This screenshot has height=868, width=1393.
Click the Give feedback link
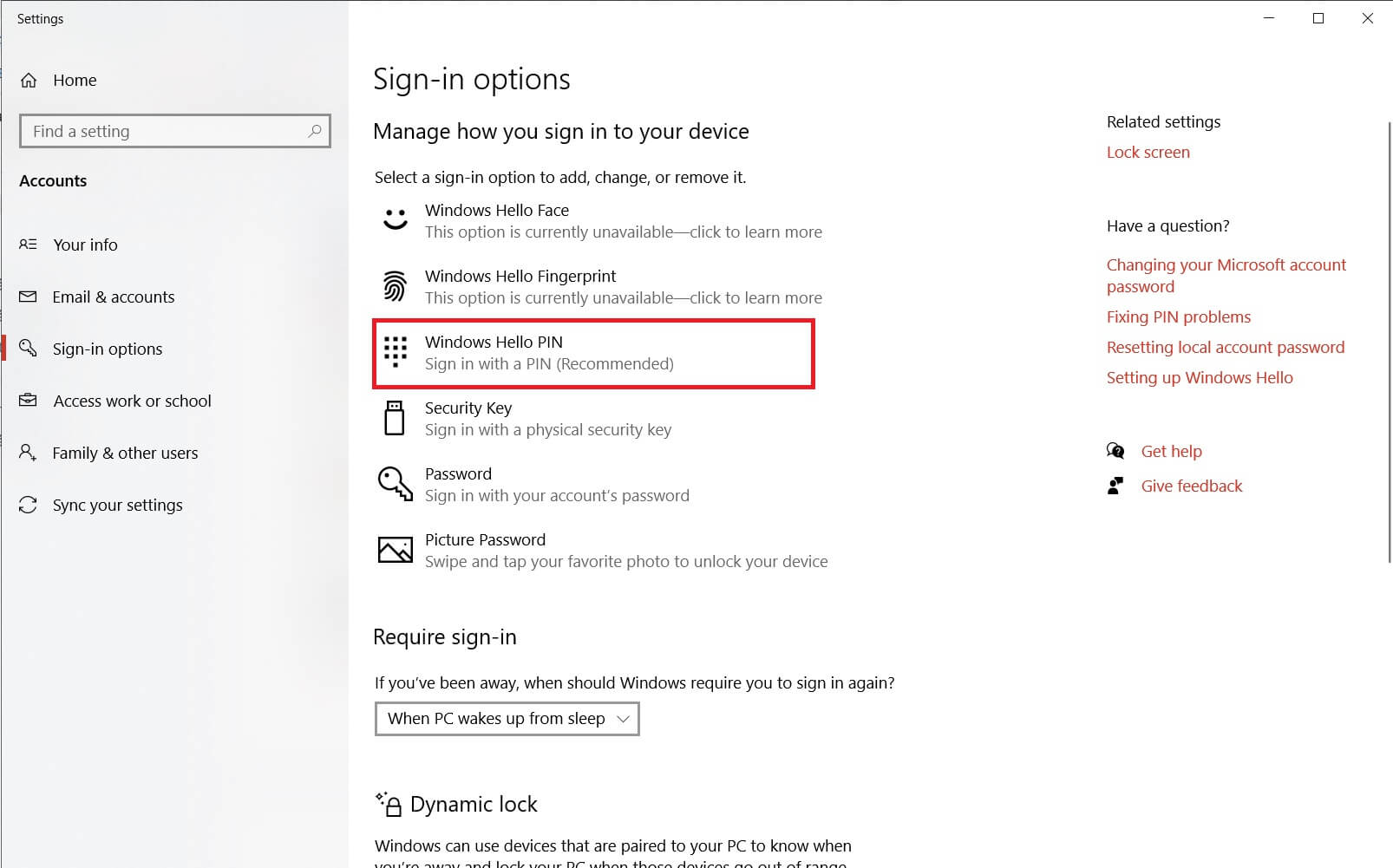1192,486
